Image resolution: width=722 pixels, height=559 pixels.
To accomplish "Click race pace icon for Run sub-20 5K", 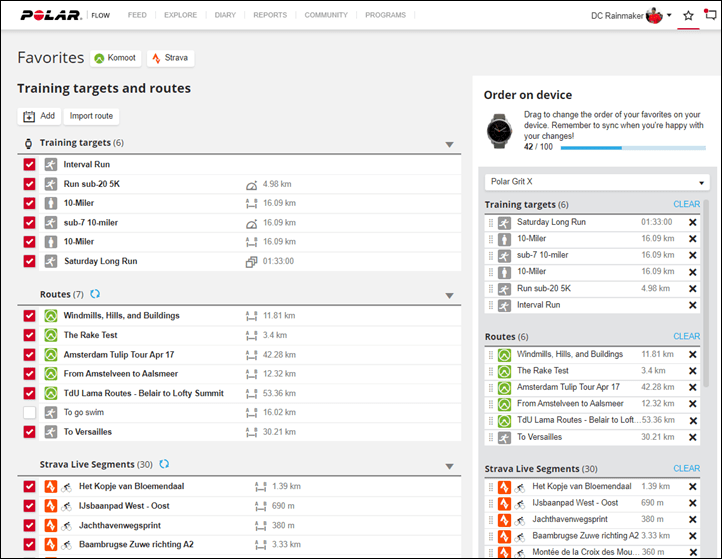I will [x=251, y=185].
